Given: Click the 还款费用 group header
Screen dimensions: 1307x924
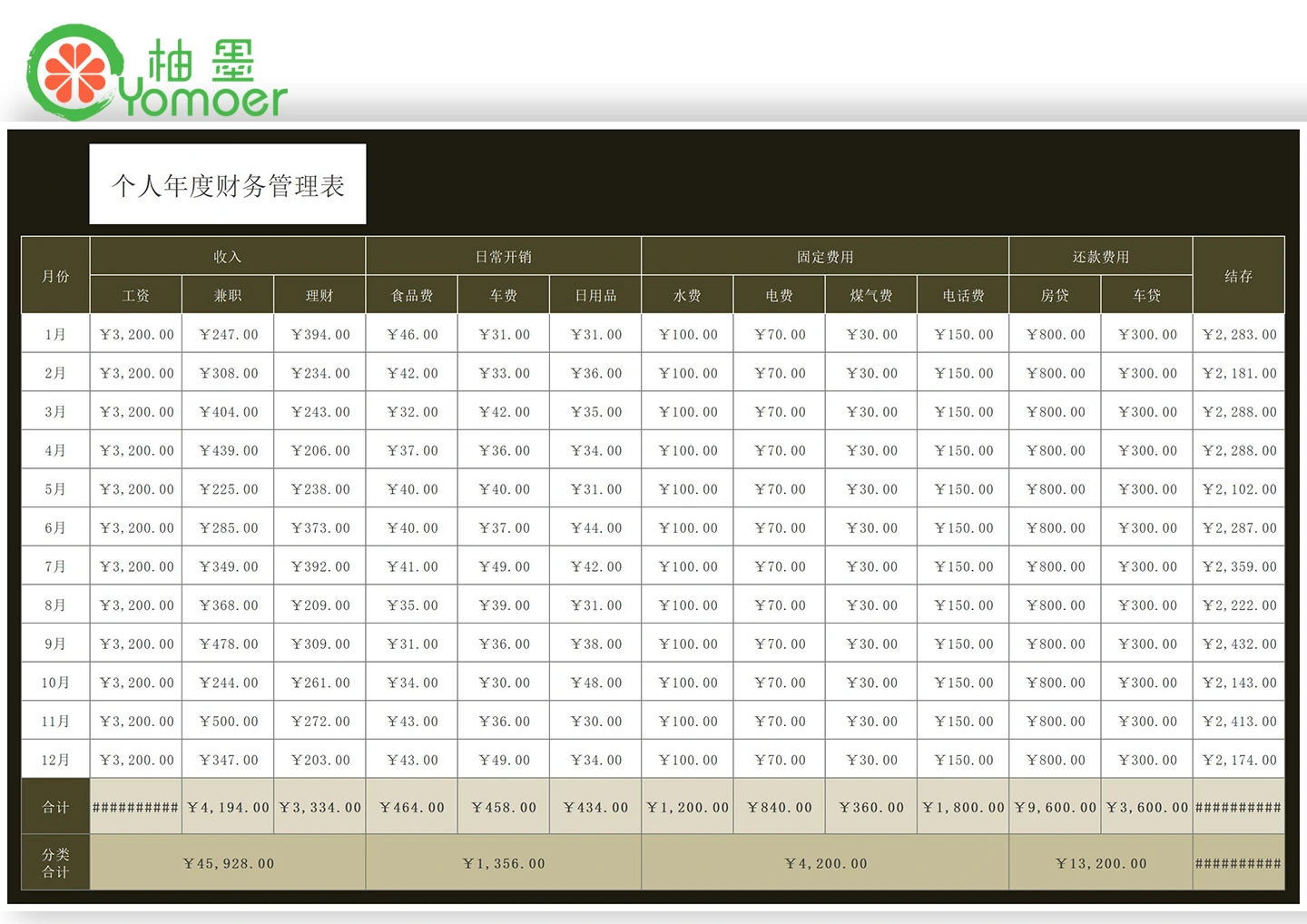Looking at the screenshot, I should click(1100, 257).
